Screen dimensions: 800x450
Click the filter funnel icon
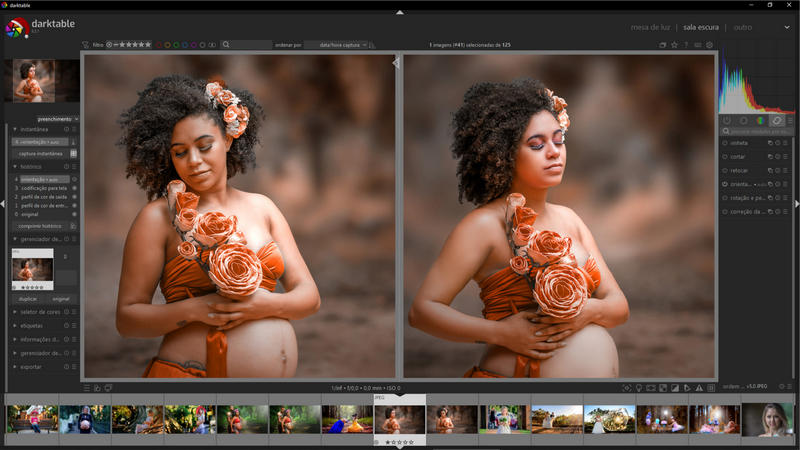tap(85, 45)
